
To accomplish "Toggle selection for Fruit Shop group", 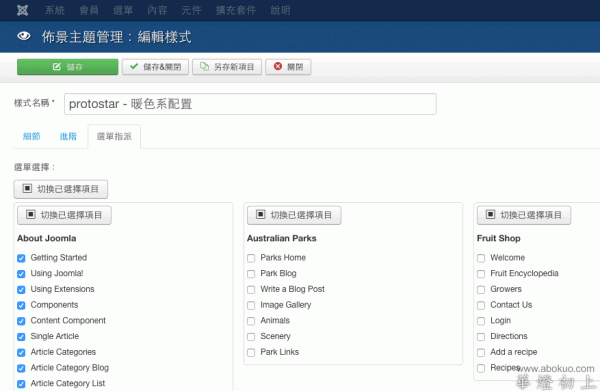I will point(524,215).
